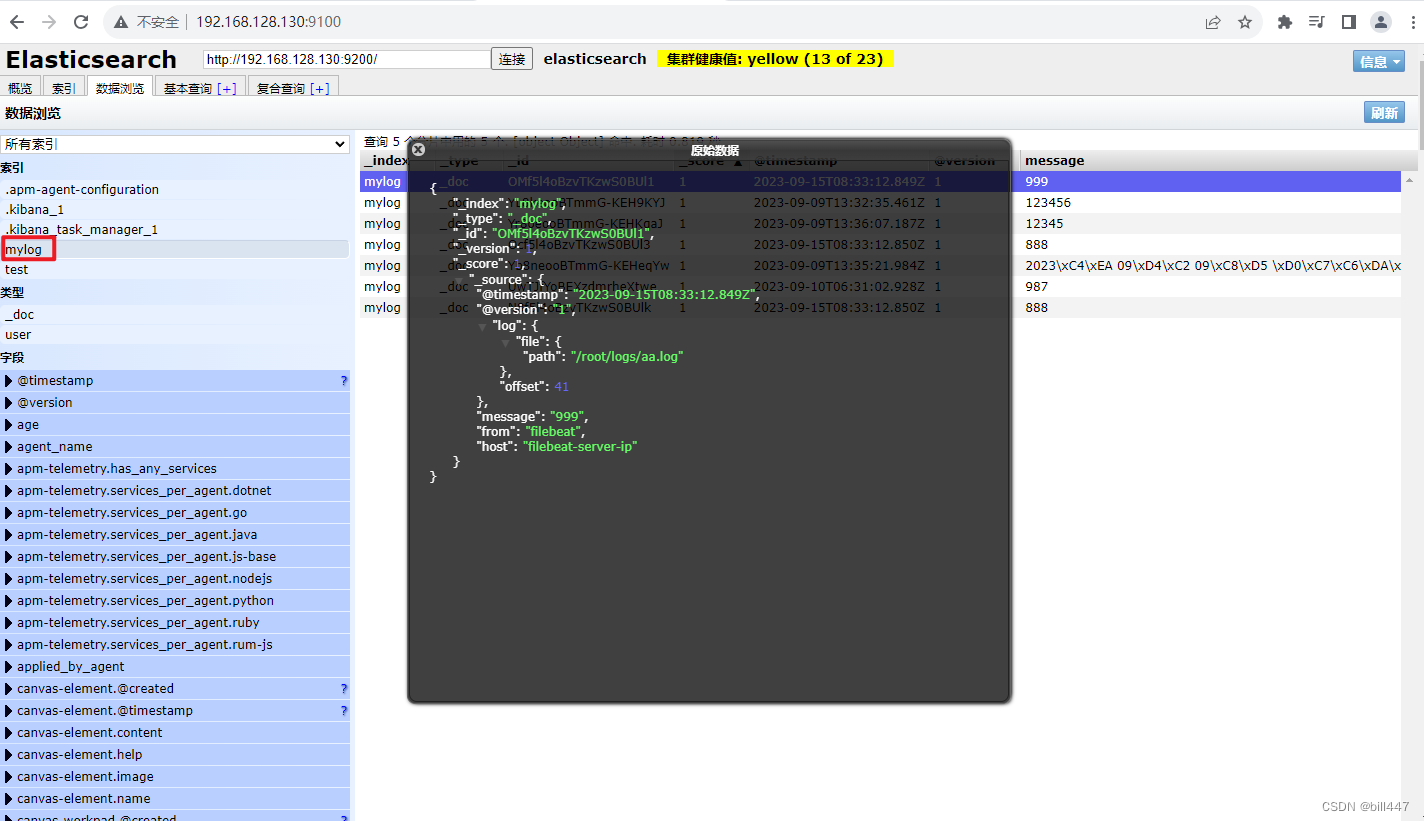
Task: Select the 数据浏览 browser tab
Action: click(120, 88)
